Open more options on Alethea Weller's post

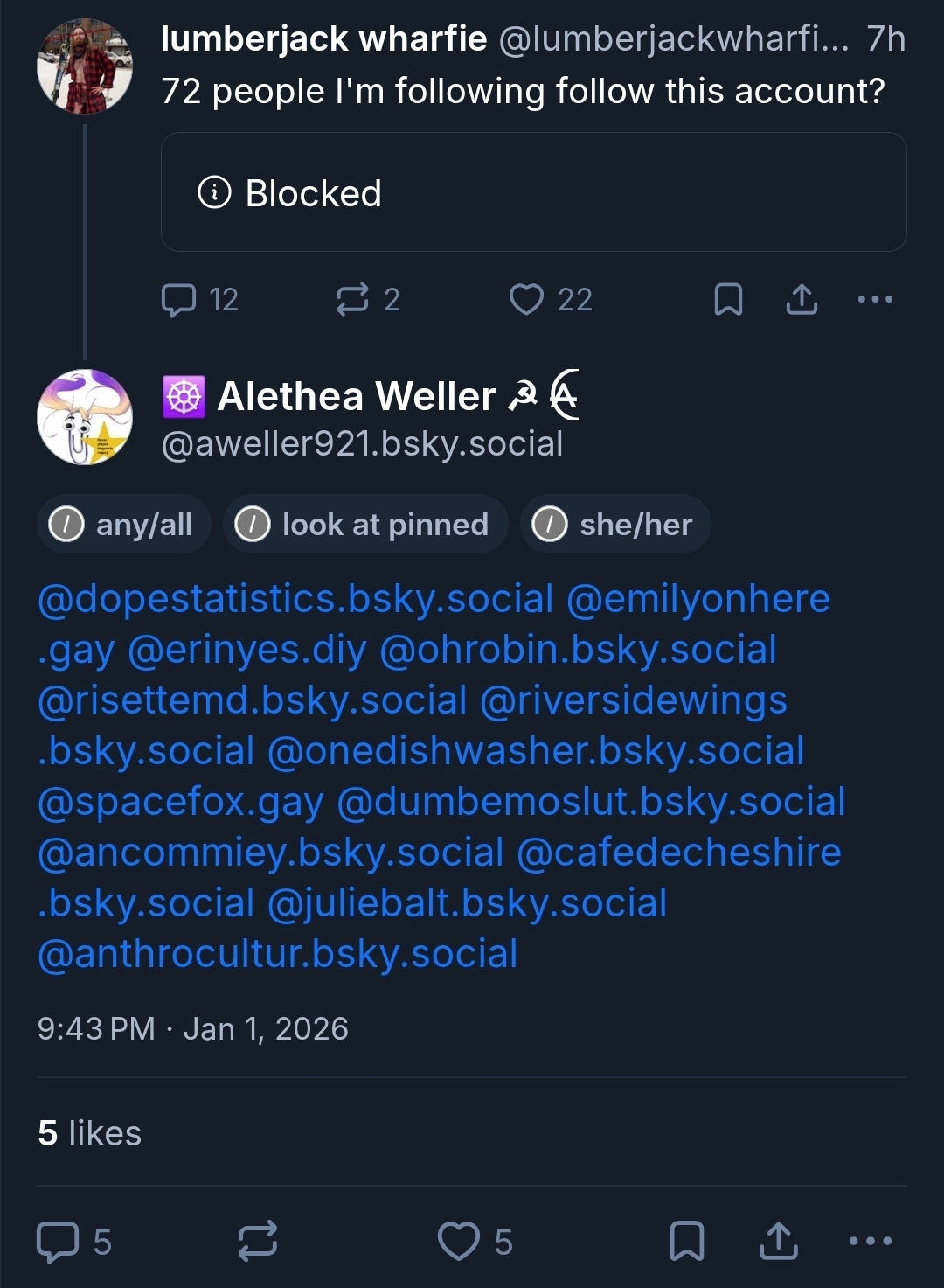pos(871,1242)
